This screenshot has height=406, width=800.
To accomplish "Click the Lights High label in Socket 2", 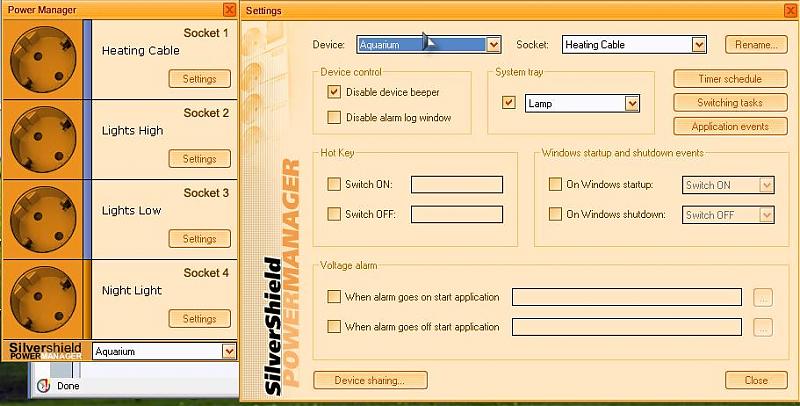I will pos(133,131).
